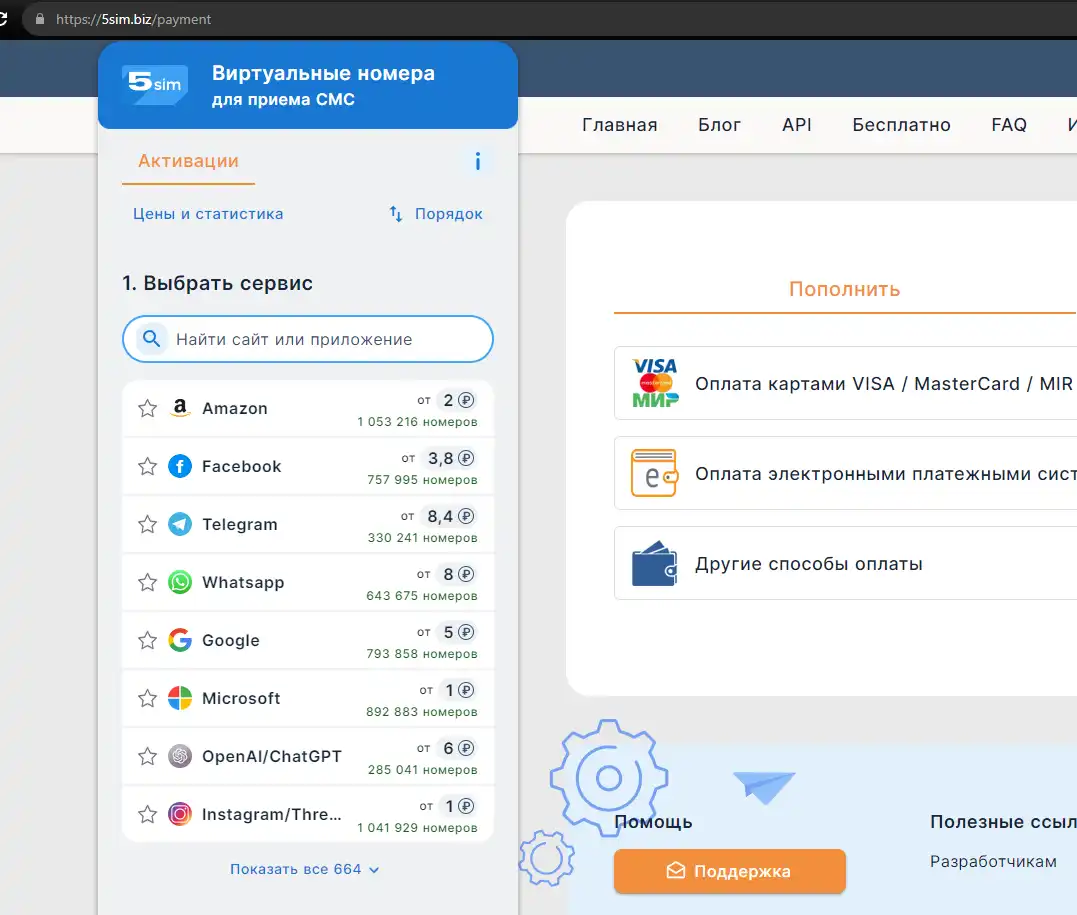Click the 5sim logo

pos(155,84)
